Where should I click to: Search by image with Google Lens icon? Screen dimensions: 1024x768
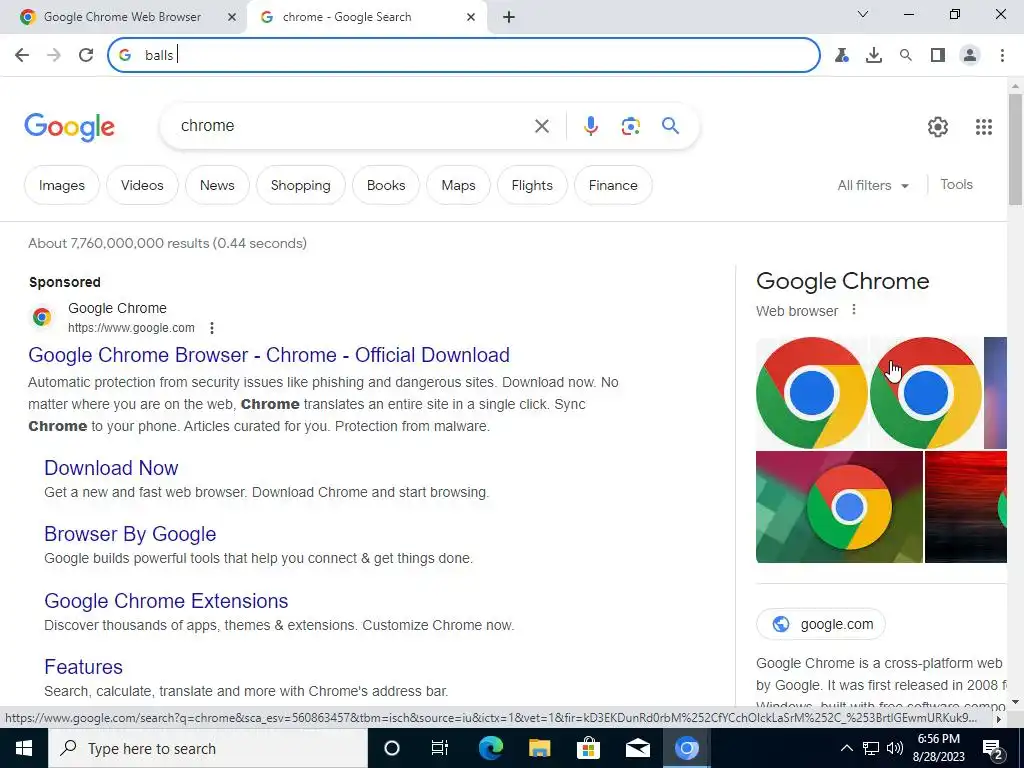pyautogui.click(x=630, y=126)
